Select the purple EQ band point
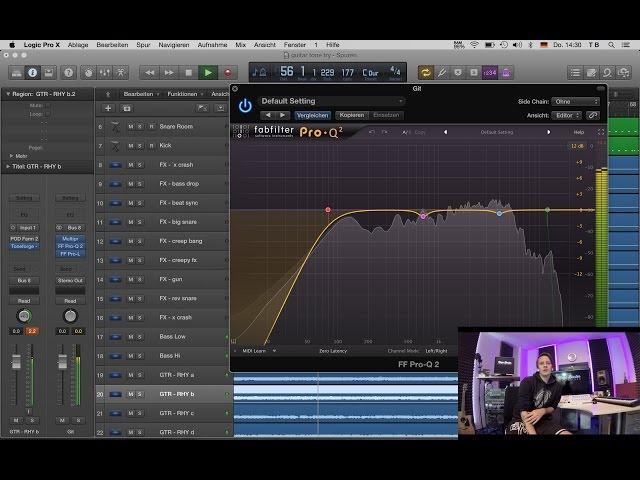 tap(423, 216)
